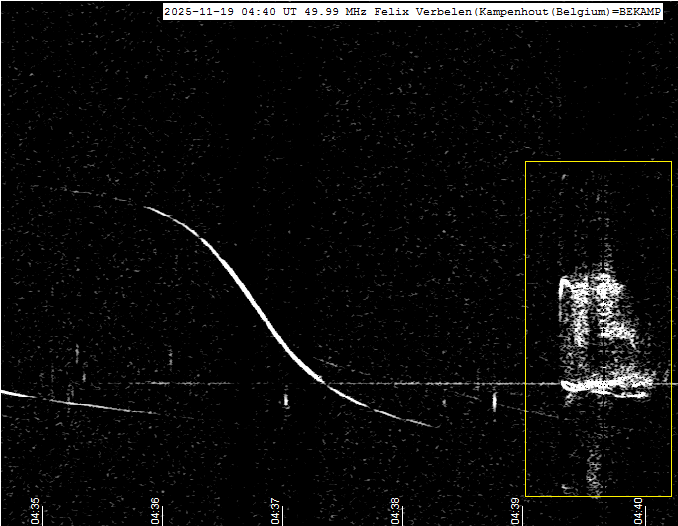Click the top edge of yellow selection box
678x526 pixels.
click(x=597, y=161)
